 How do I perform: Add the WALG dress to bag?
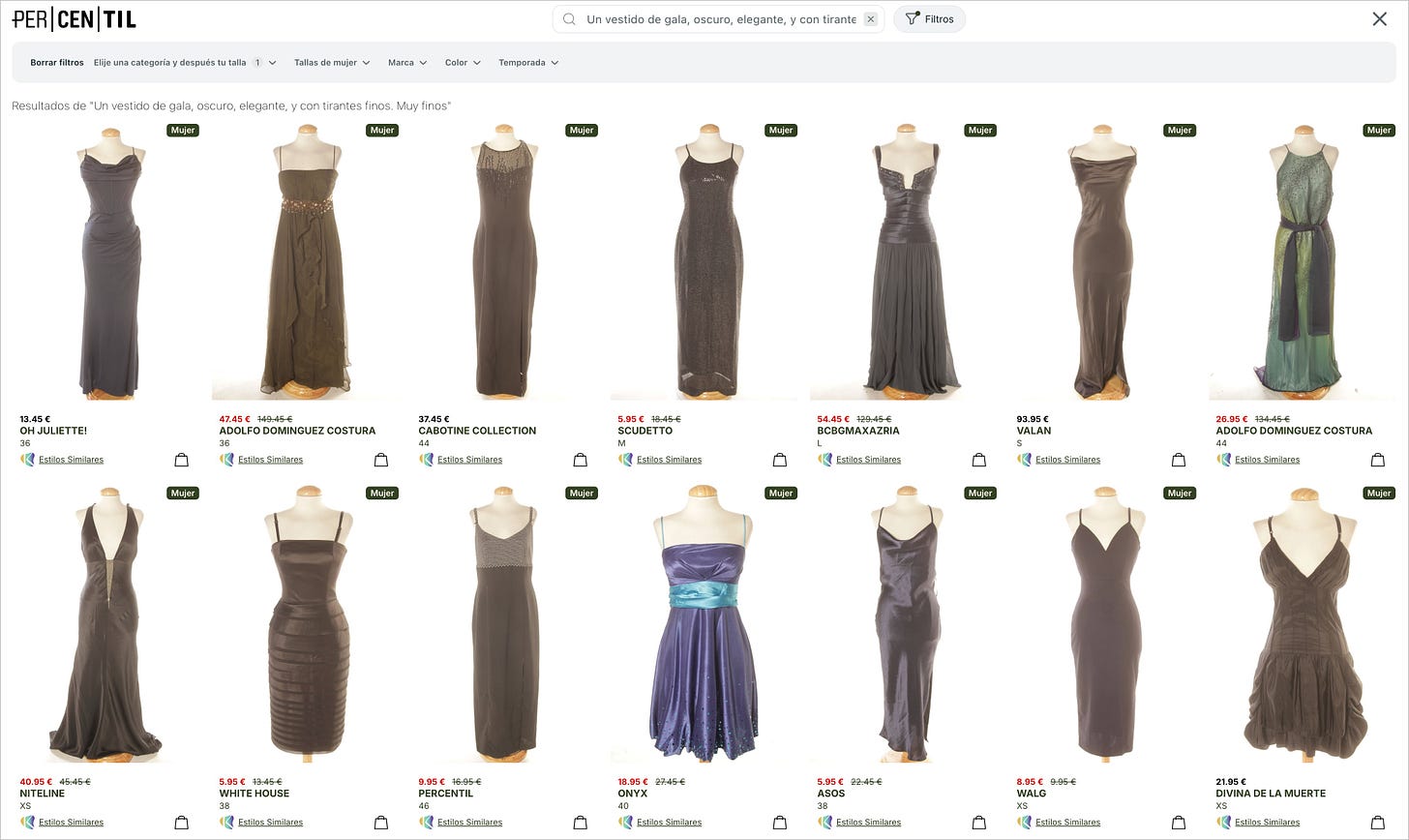1179,823
